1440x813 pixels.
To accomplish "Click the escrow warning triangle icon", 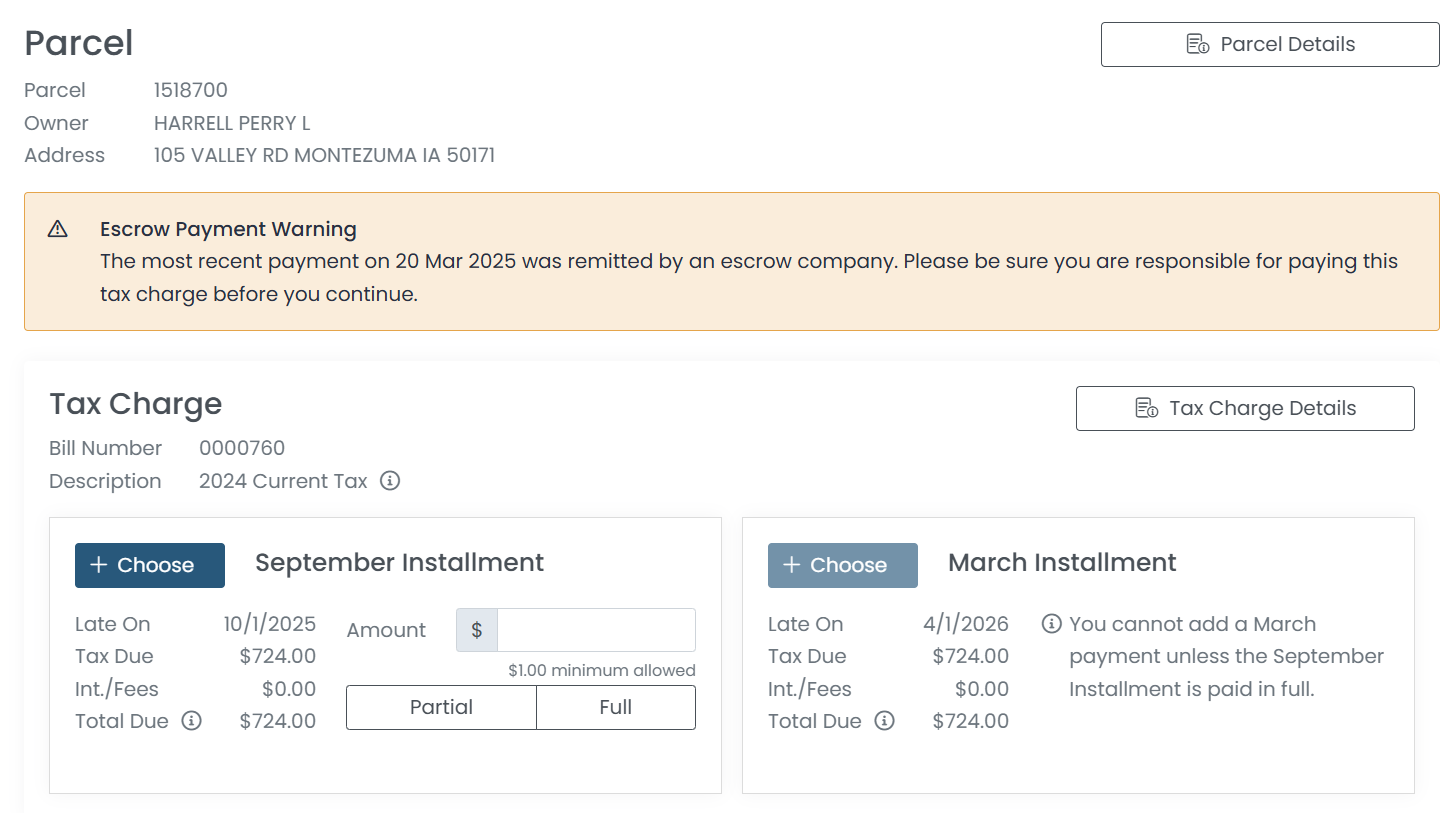I will coord(58,229).
